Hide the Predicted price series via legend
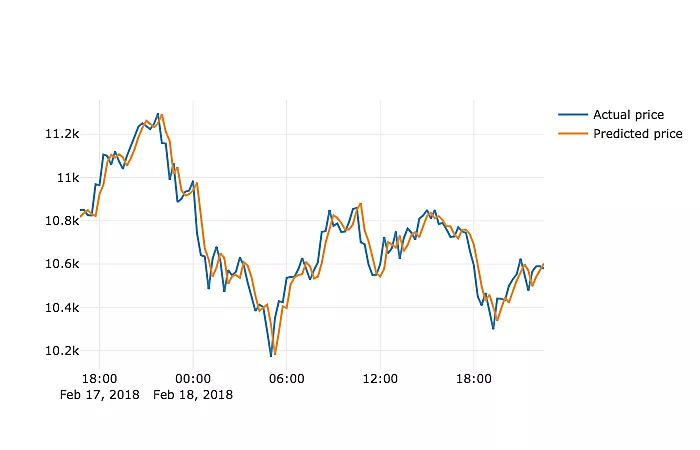Viewport: 700px width, 450px height. tap(637, 134)
